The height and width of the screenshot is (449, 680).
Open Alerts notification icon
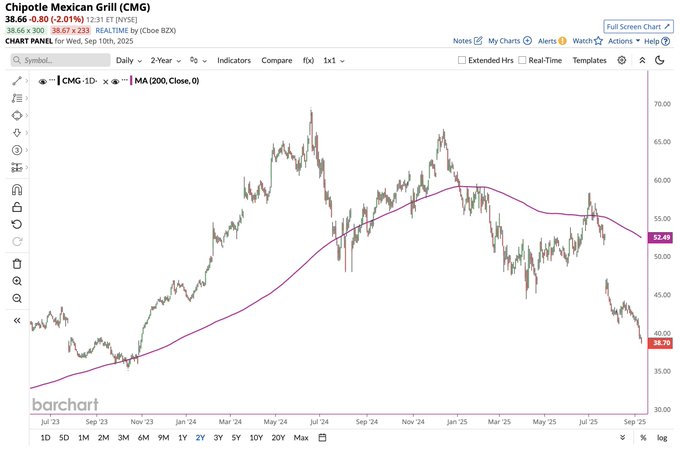pos(562,41)
